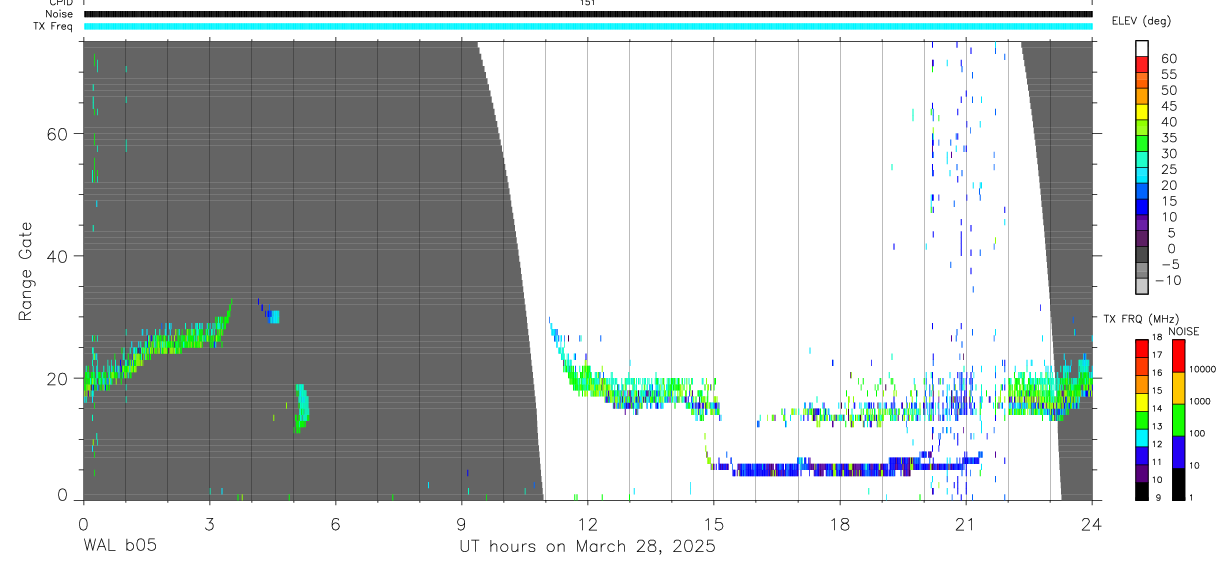
Task: Click the Noise label above the plot
Action: coord(60,14)
